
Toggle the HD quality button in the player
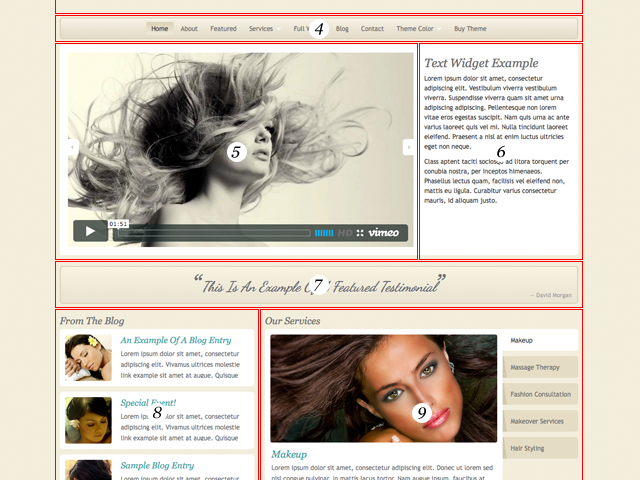click(x=345, y=233)
